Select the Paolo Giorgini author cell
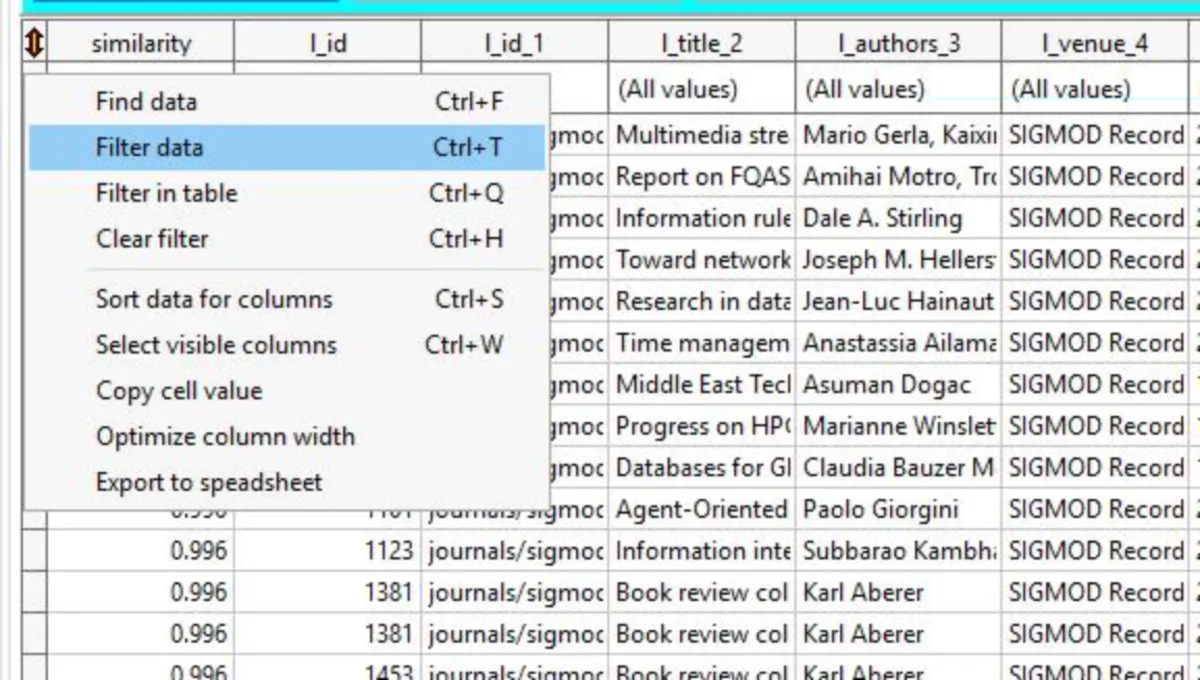The height and width of the screenshot is (680, 1200). 899,510
